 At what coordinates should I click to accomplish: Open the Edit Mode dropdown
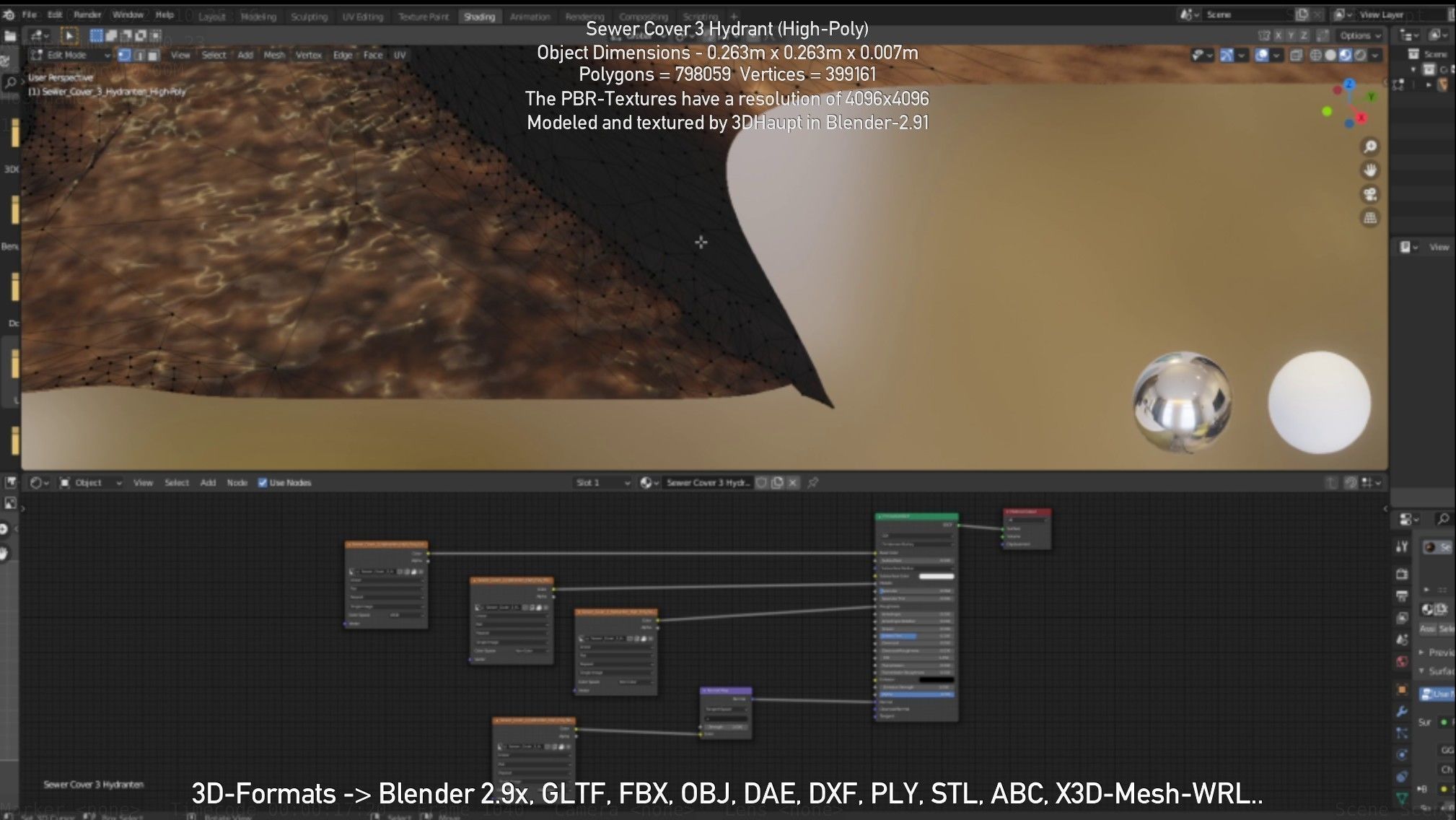click(71, 56)
